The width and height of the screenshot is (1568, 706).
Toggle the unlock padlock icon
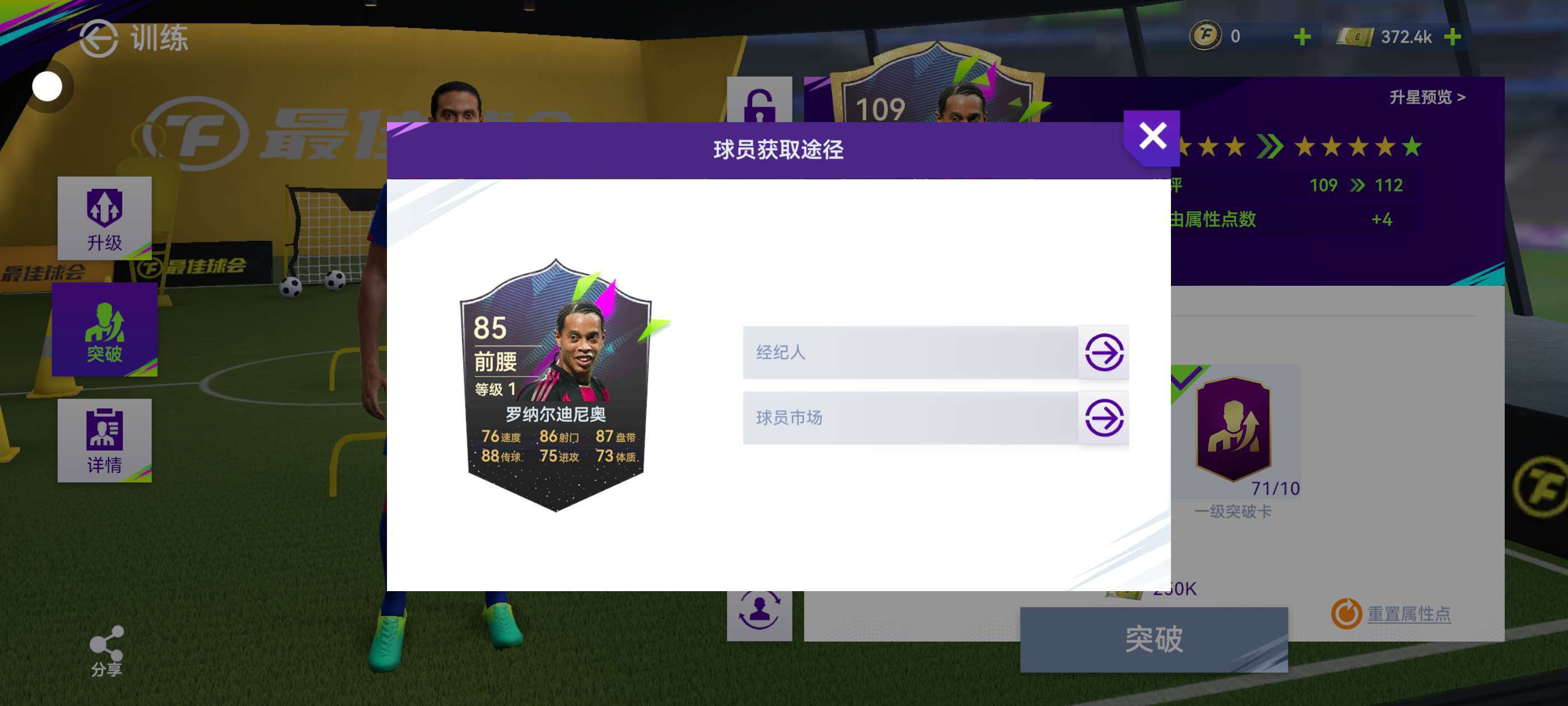[759, 100]
